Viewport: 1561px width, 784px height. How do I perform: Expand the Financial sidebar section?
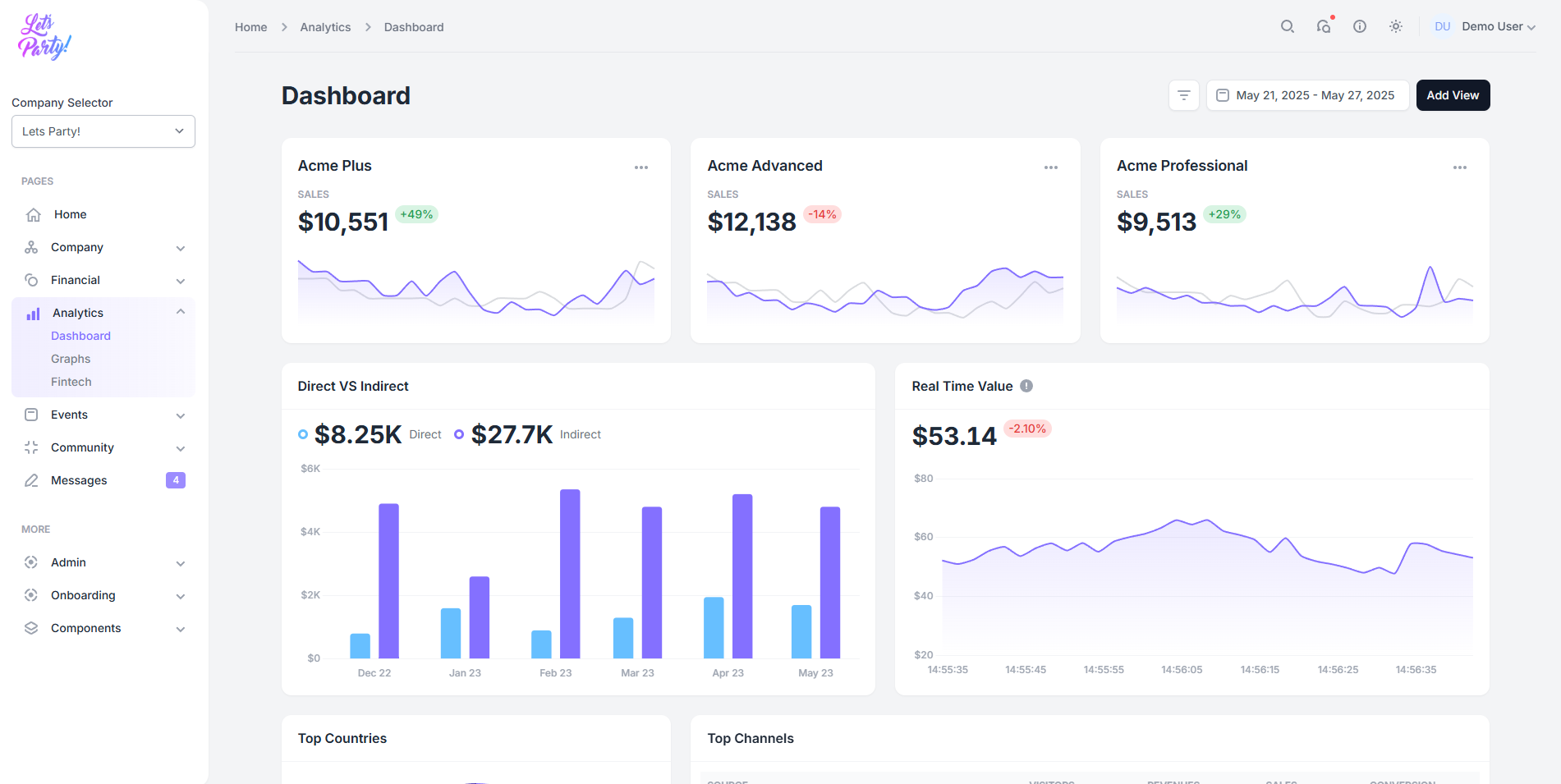(x=103, y=280)
